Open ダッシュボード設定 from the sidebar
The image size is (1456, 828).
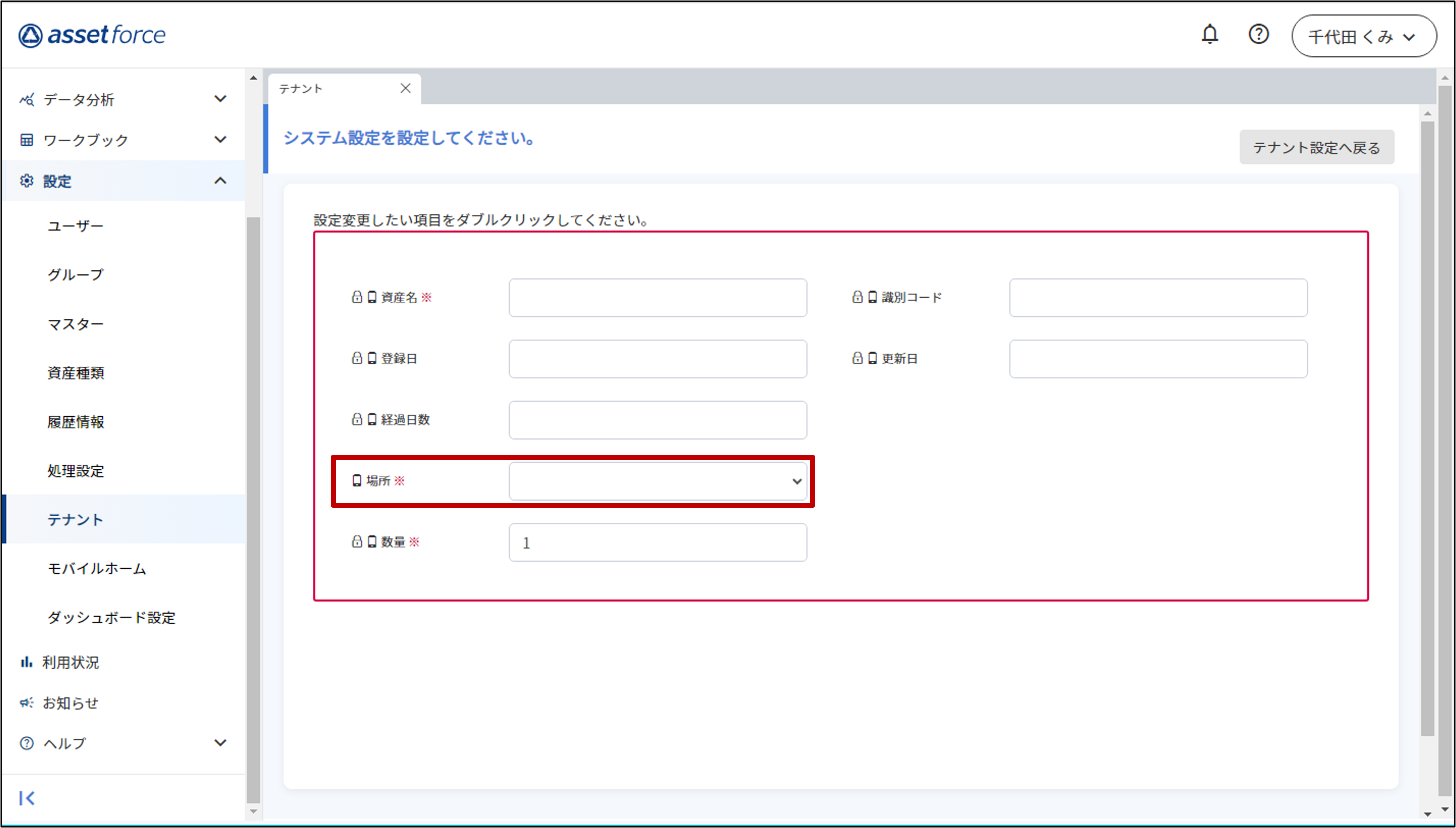coord(111,617)
